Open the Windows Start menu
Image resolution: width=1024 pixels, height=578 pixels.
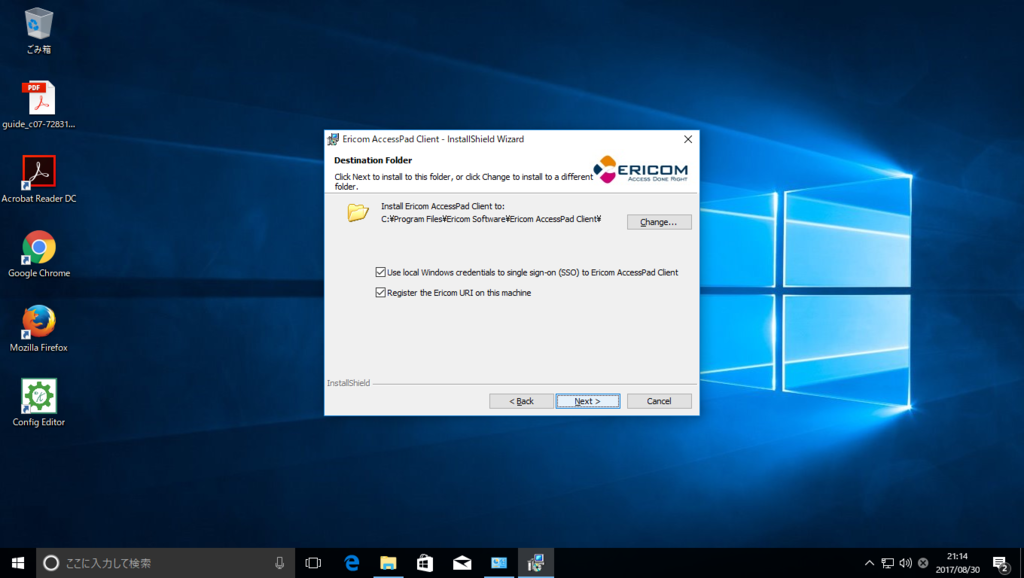(18, 563)
